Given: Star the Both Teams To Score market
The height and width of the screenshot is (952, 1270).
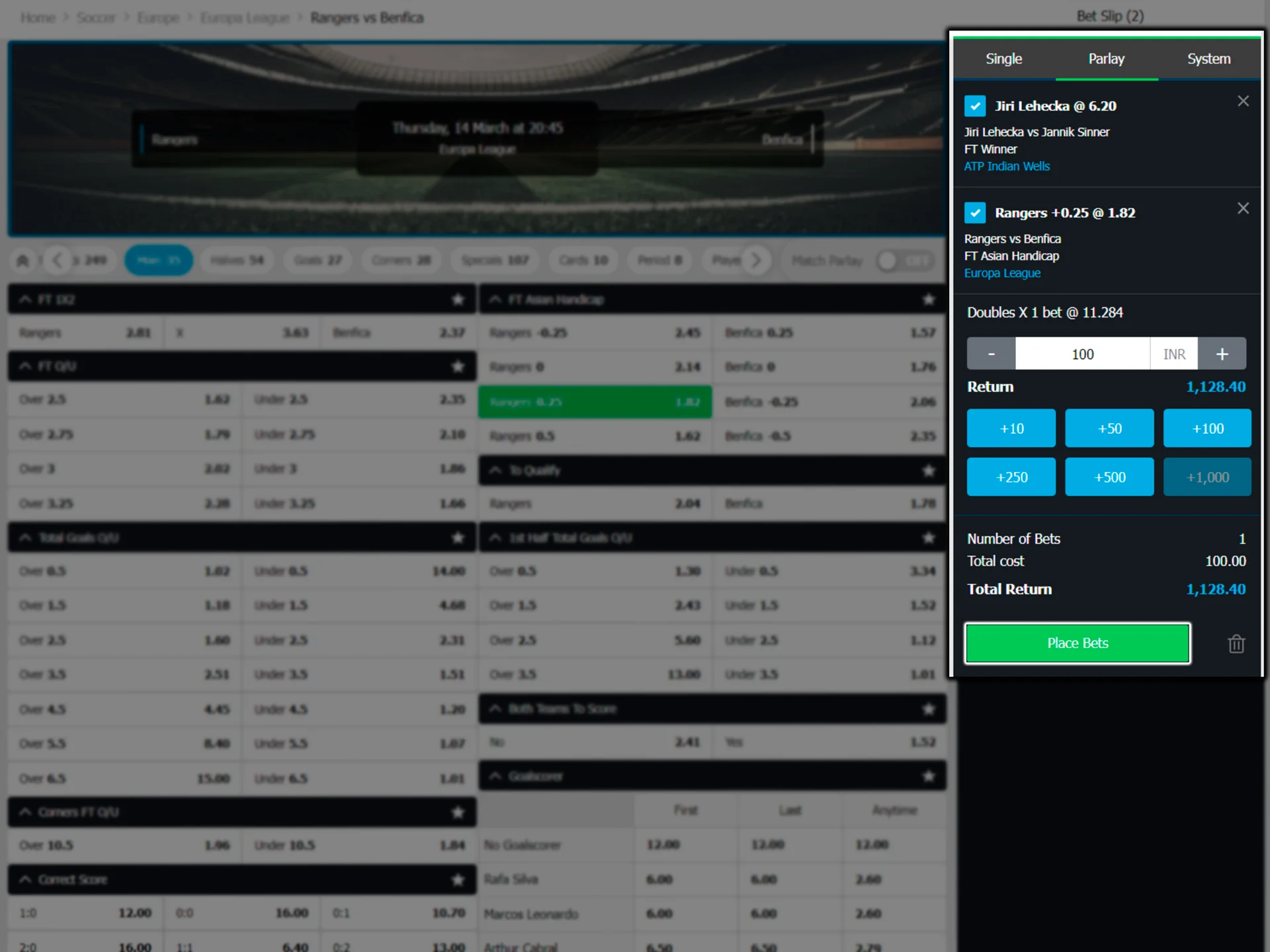Looking at the screenshot, I should click(x=929, y=709).
